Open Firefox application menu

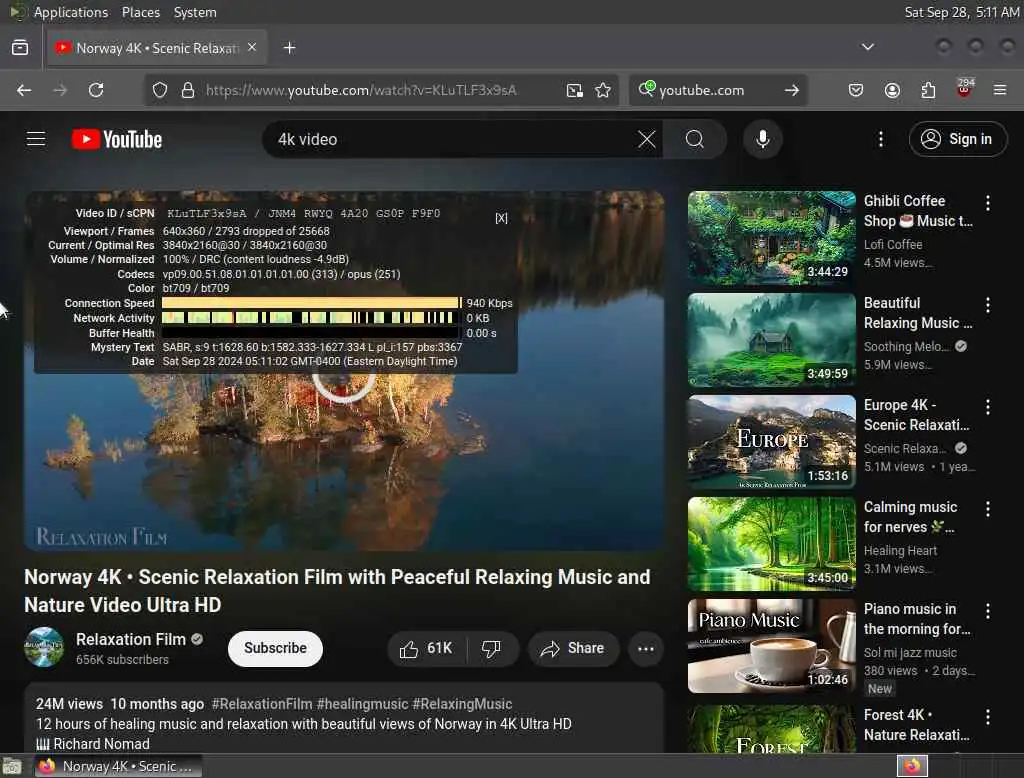(1000, 90)
